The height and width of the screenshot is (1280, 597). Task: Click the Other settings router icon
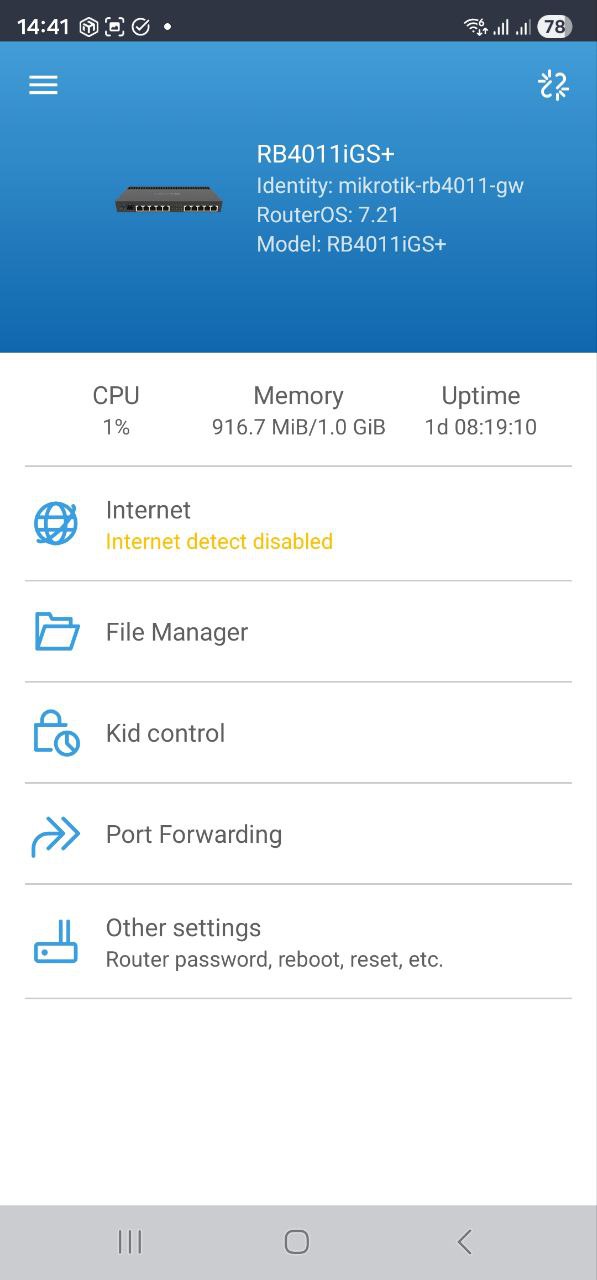coord(57,940)
